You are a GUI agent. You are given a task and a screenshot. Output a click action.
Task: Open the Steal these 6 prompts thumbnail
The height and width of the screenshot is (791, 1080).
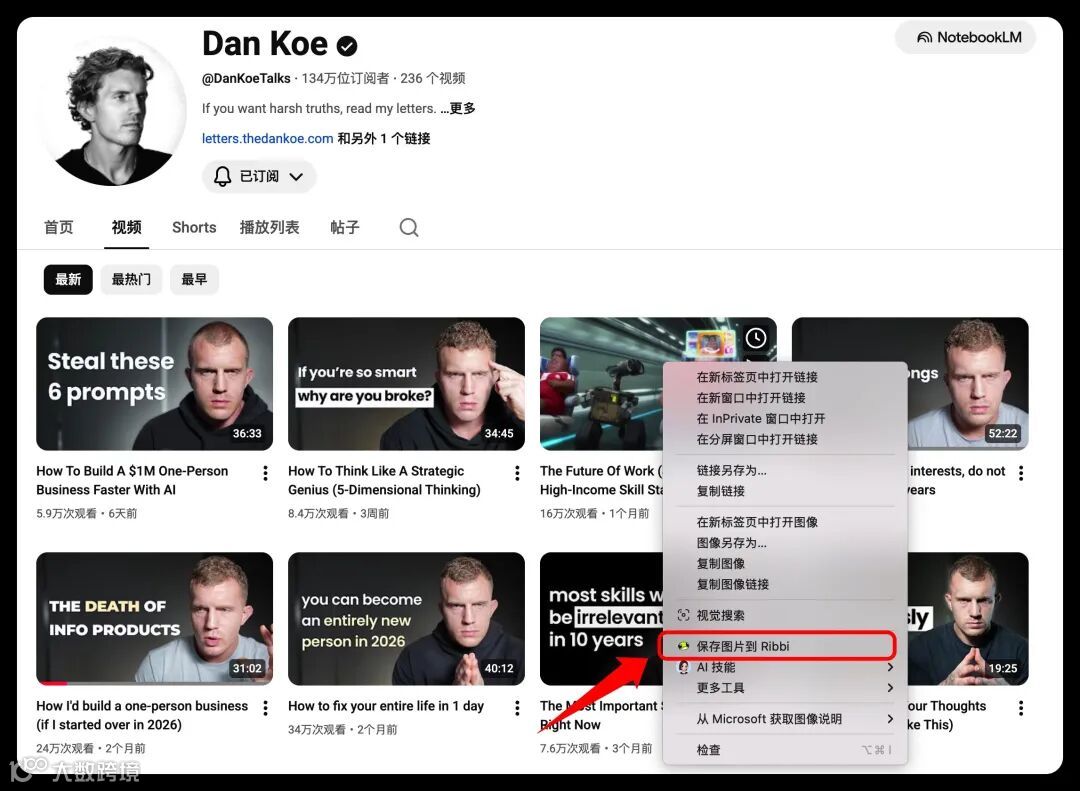pos(154,384)
